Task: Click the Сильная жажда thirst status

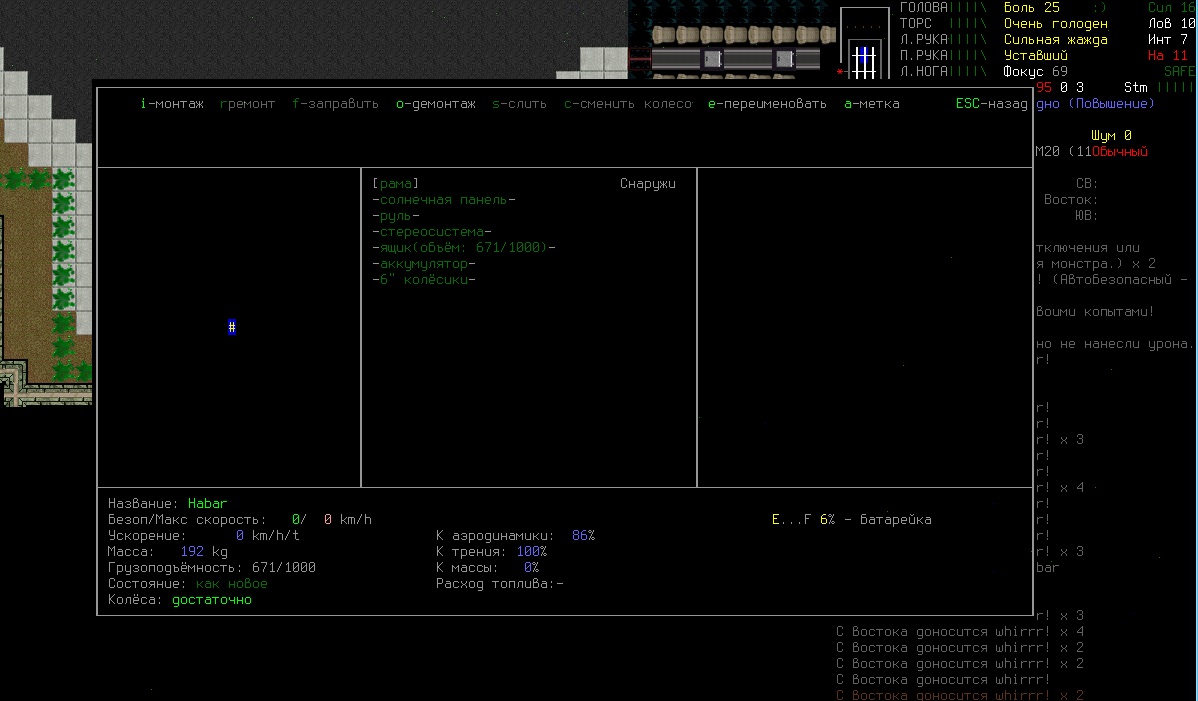Action: point(1055,40)
